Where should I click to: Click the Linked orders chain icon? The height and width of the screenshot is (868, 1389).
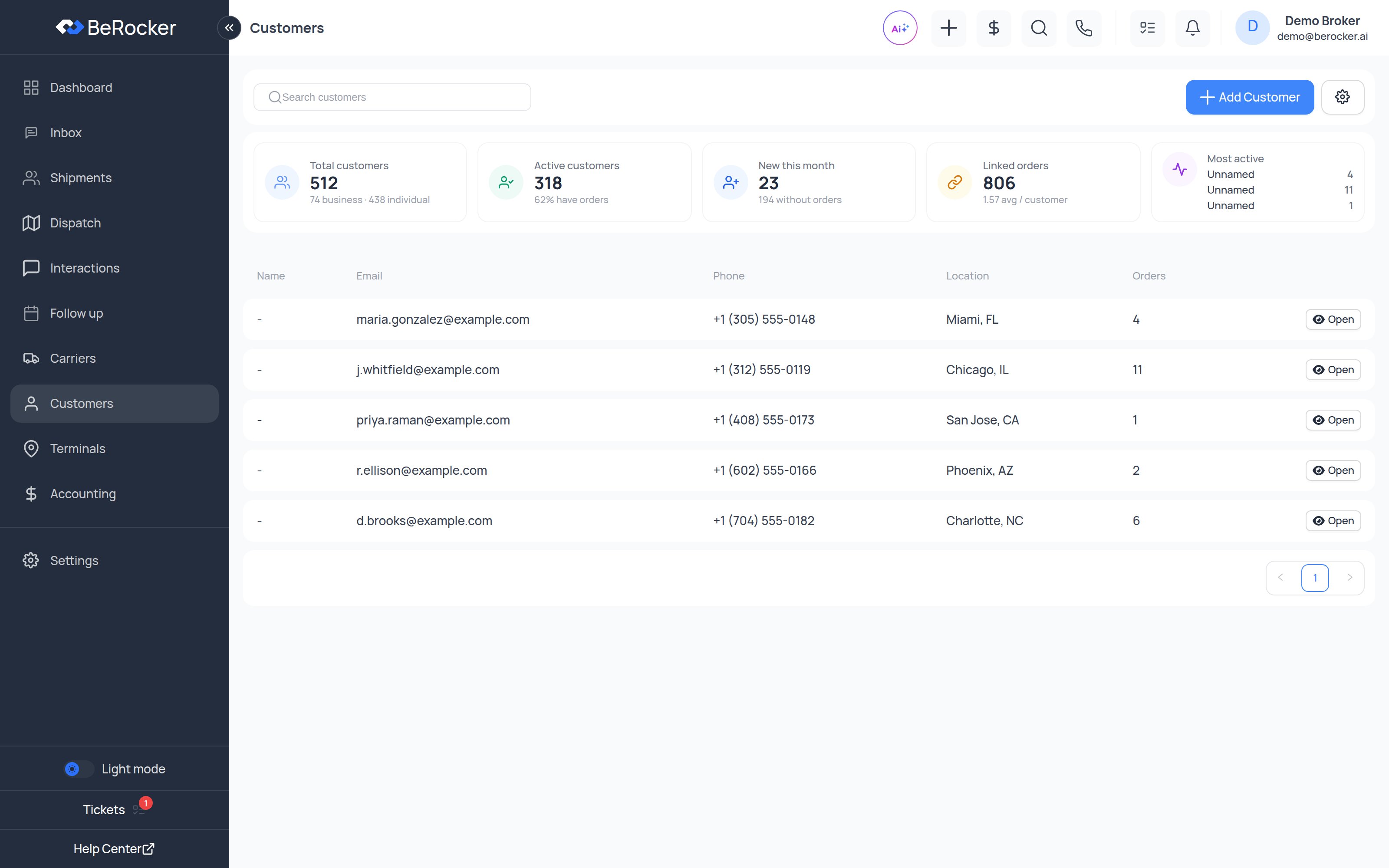(955, 182)
